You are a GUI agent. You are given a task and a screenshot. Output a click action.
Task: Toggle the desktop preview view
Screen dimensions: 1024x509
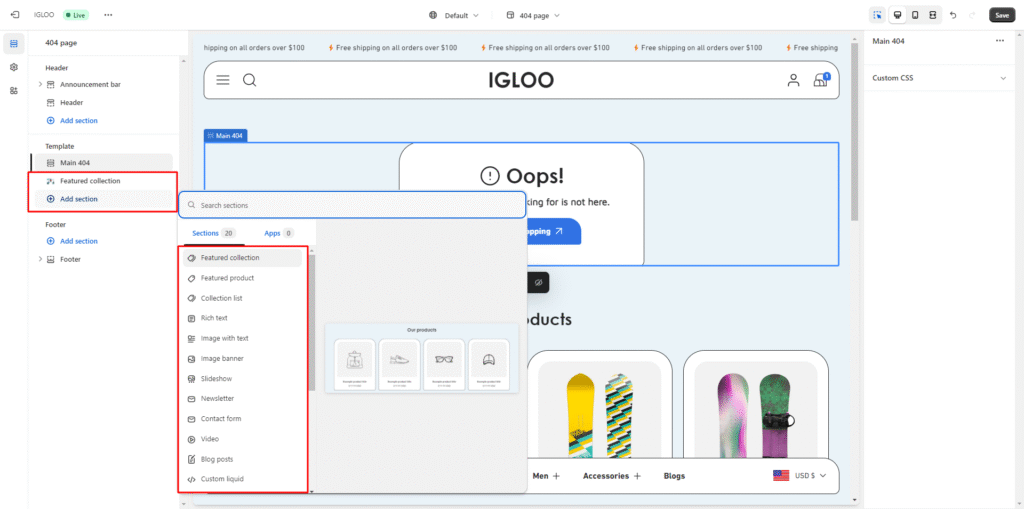click(x=897, y=15)
